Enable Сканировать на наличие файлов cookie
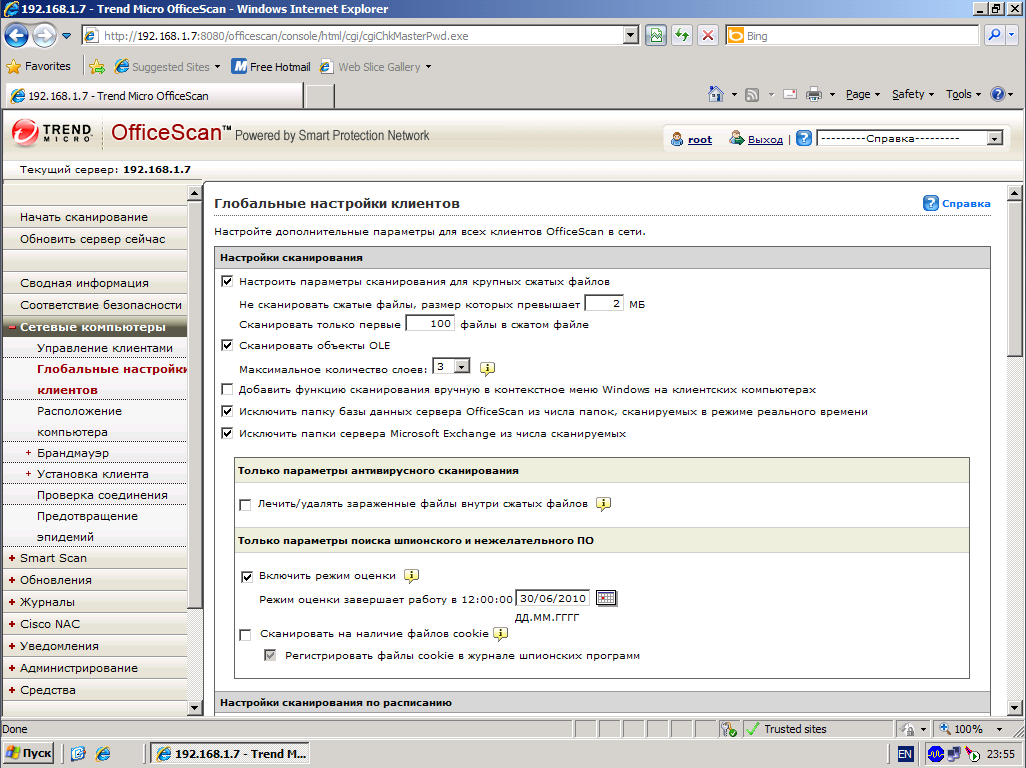Viewport: 1026px width, 768px height. [245, 635]
